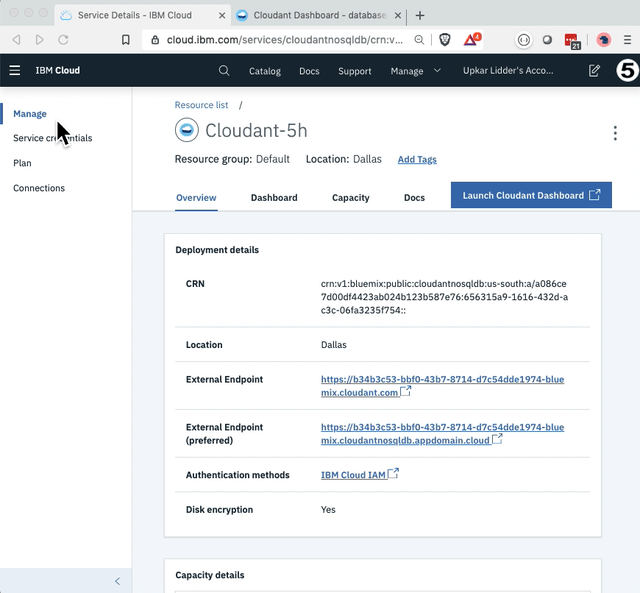Image resolution: width=640 pixels, height=593 pixels.
Task: Select the Overview tab
Action: [x=196, y=198]
